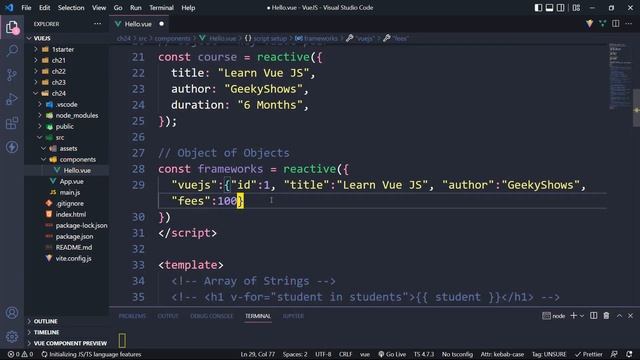Open the Extensions view
The width and height of the screenshot is (640, 360).
(12, 123)
